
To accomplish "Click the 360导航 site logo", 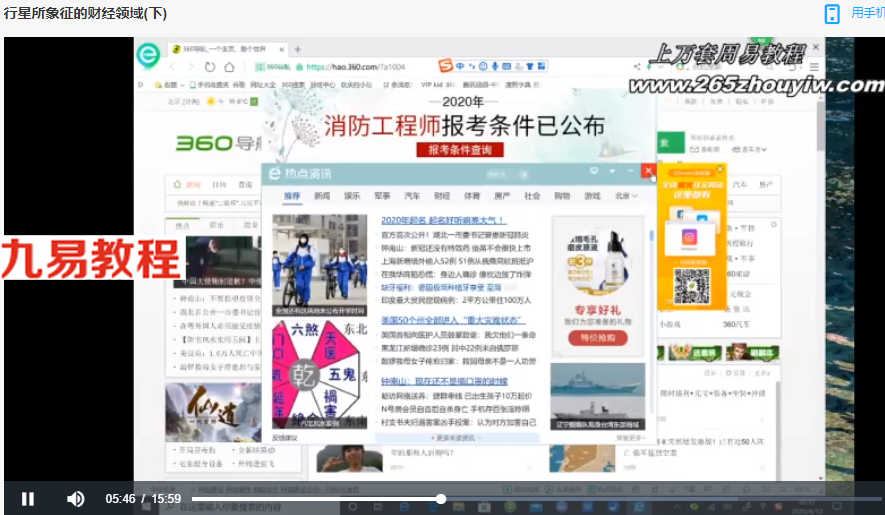I will coord(217,143).
